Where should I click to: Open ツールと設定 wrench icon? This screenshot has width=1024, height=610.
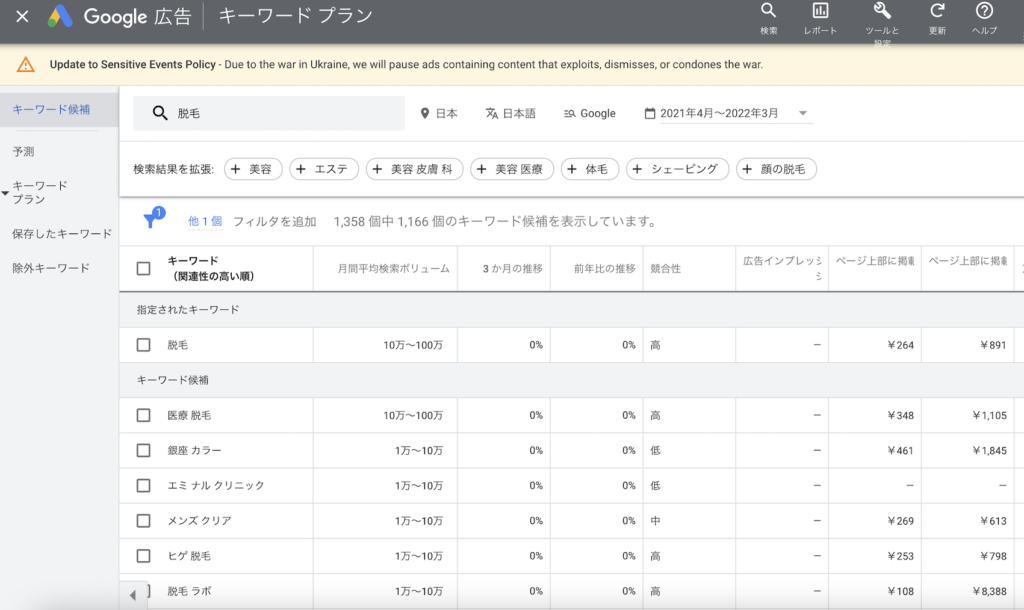pos(882,22)
